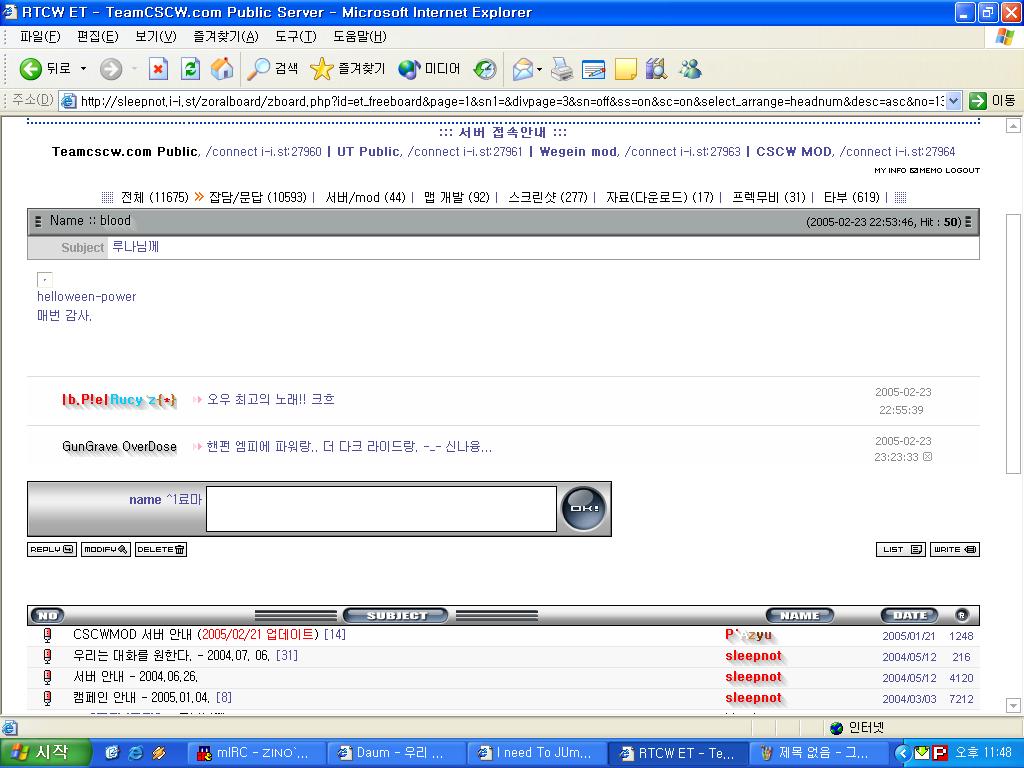
Task: Open the 도구(T) menu
Action: pyautogui.click(x=295, y=37)
